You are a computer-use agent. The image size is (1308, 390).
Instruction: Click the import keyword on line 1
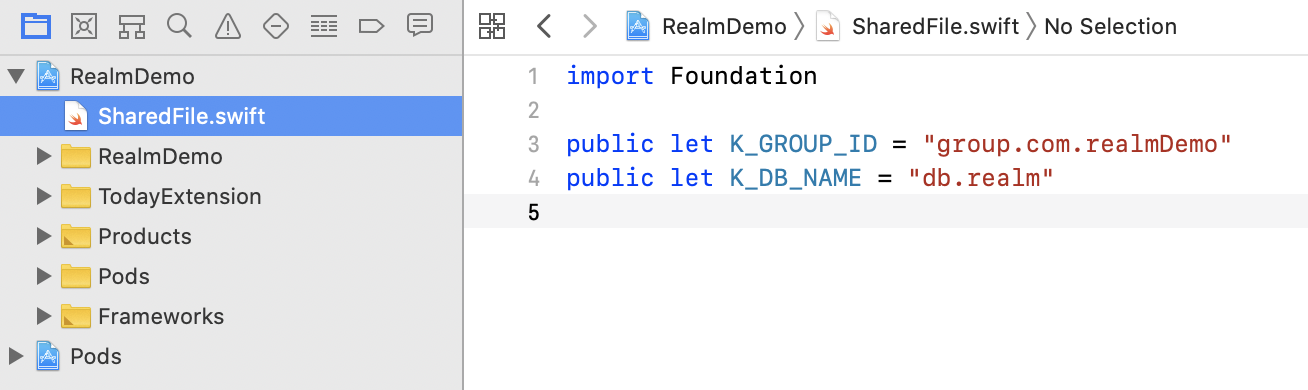(610, 76)
